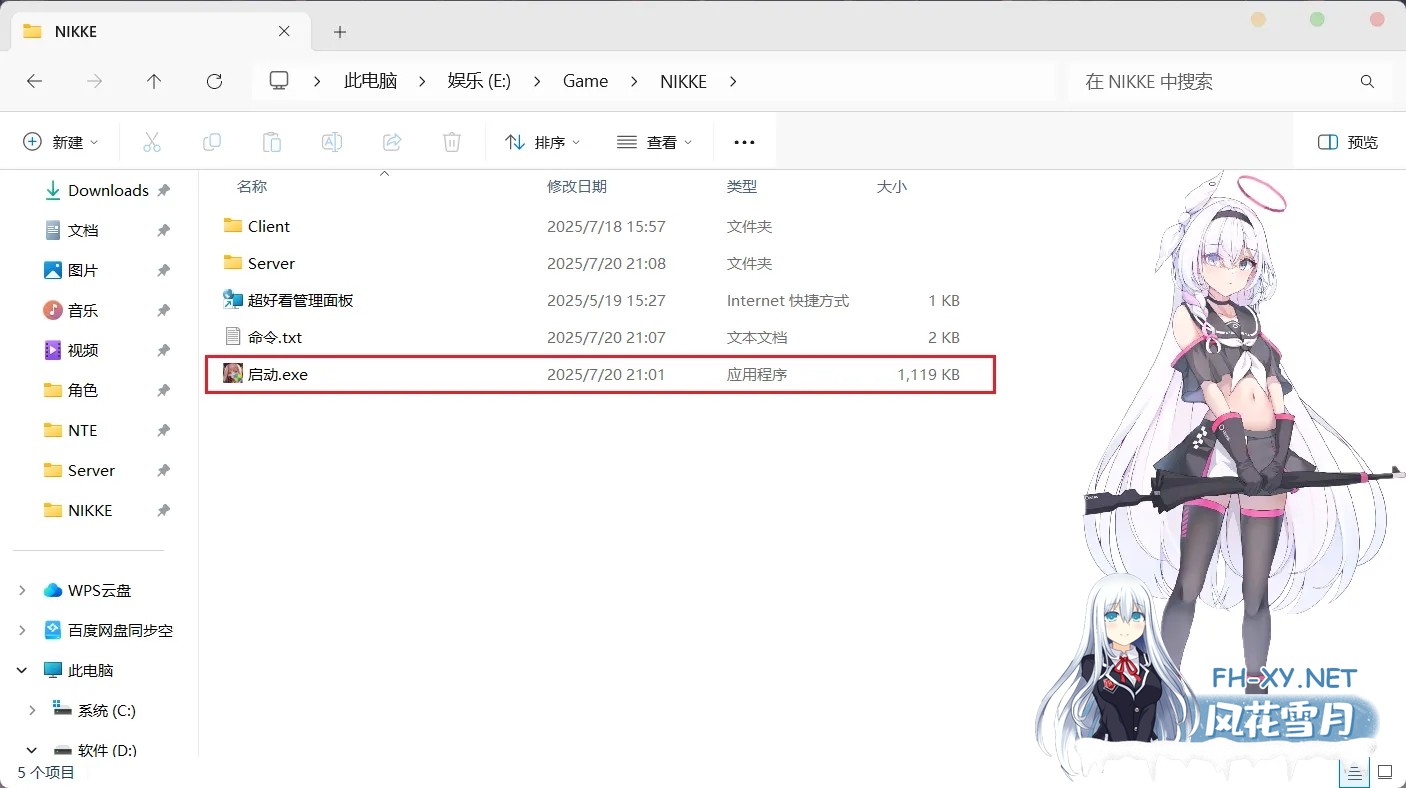Screen dimensions: 1406x788
Task: Click the Paste clipboard icon
Action: pyautogui.click(x=272, y=142)
